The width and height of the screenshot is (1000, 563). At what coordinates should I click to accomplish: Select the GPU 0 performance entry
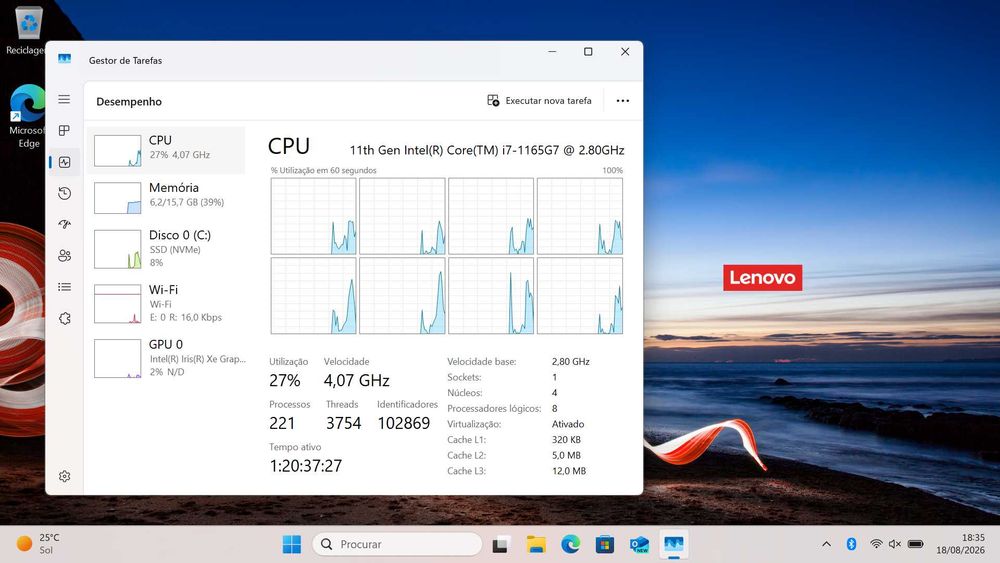click(166, 358)
